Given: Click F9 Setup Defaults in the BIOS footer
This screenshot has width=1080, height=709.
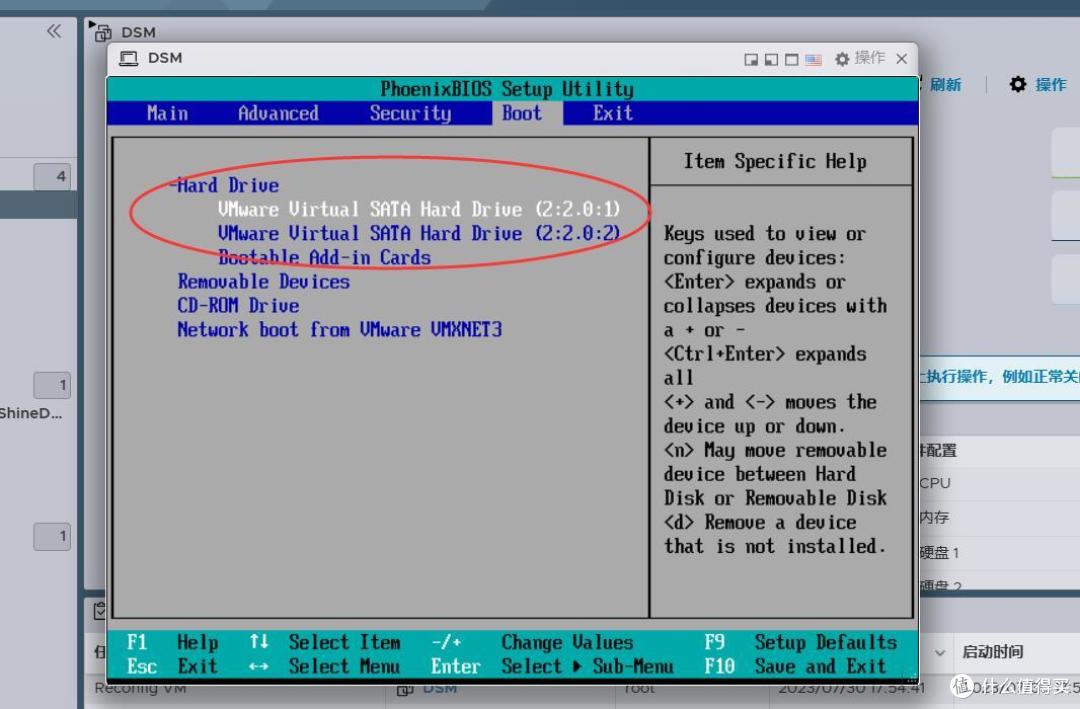Looking at the screenshot, I should pos(800,642).
